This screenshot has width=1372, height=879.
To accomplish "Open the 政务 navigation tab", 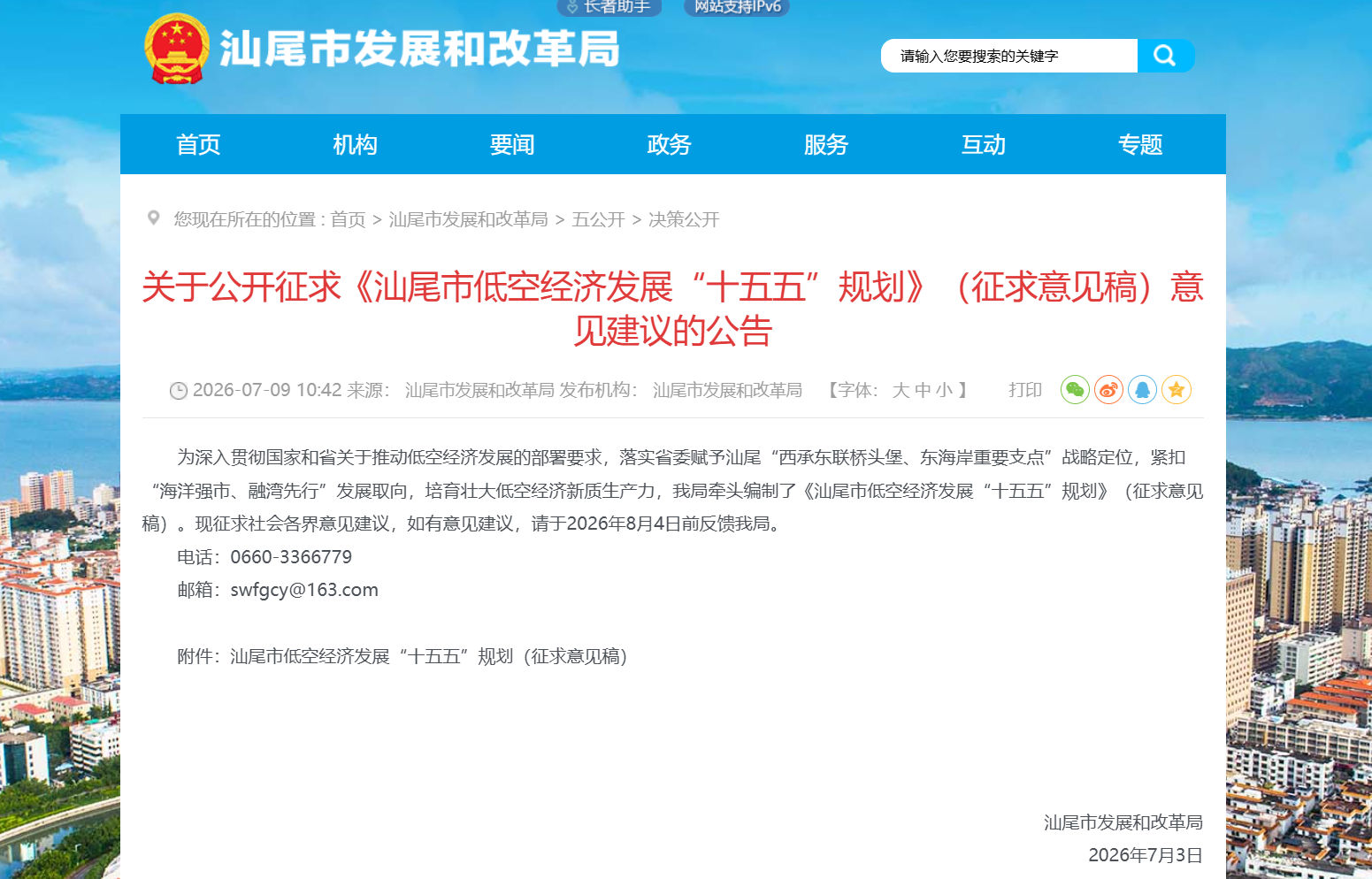I will tap(669, 144).
